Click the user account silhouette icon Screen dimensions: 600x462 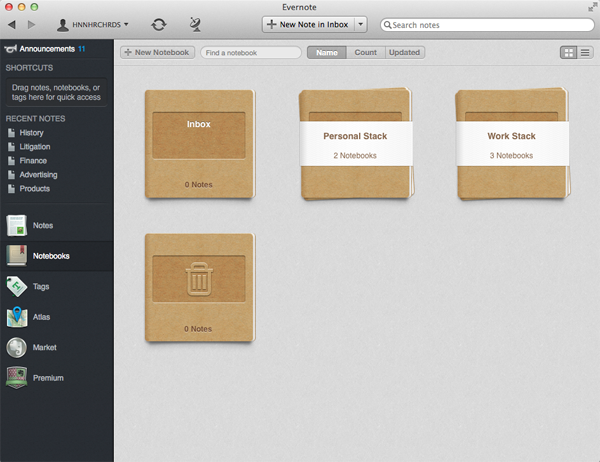63,25
